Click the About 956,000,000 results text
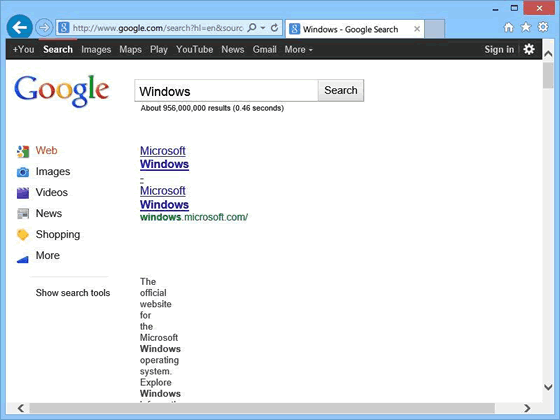This screenshot has height=420, width=560. pyautogui.click(x=212, y=108)
